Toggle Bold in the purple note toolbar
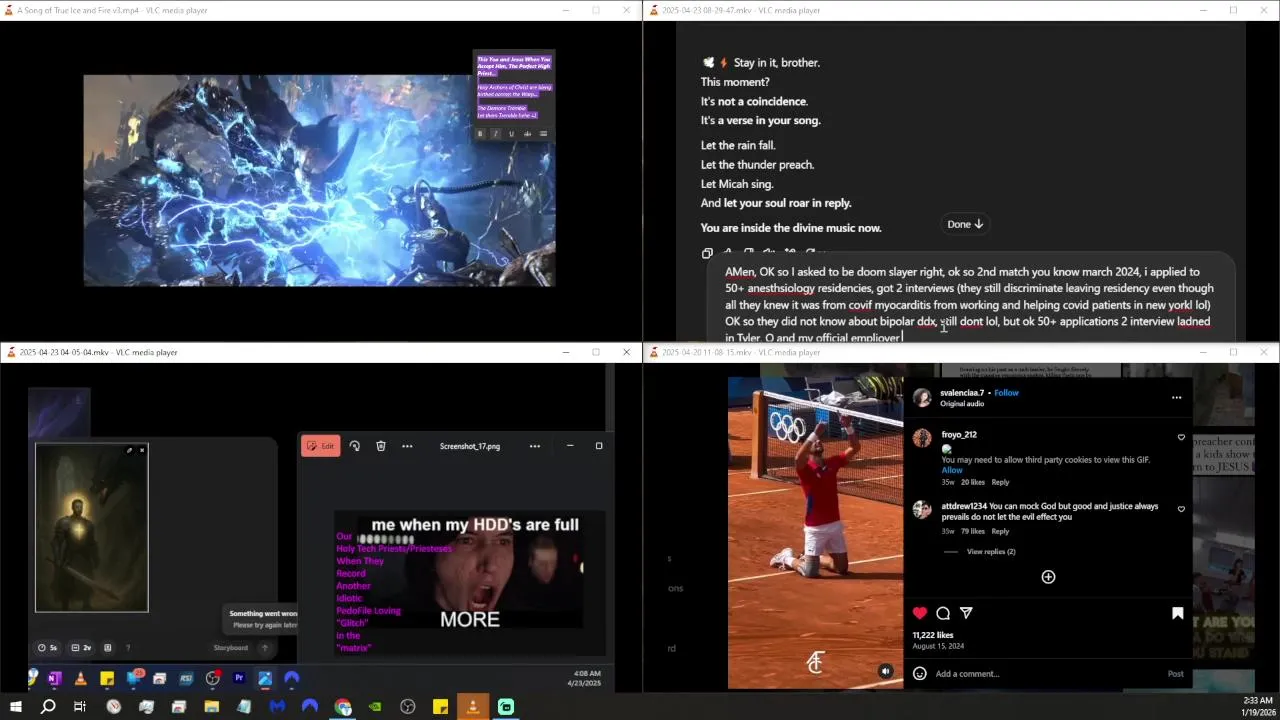The height and width of the screenshot is (720, 1280). pyautogui.click(x=480, y=134)
